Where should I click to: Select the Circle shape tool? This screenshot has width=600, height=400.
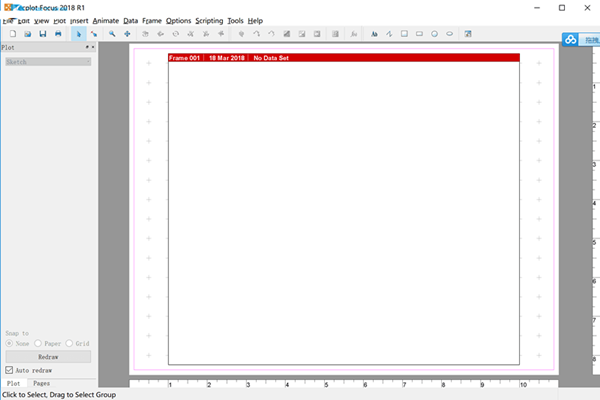tap(434, 34)
